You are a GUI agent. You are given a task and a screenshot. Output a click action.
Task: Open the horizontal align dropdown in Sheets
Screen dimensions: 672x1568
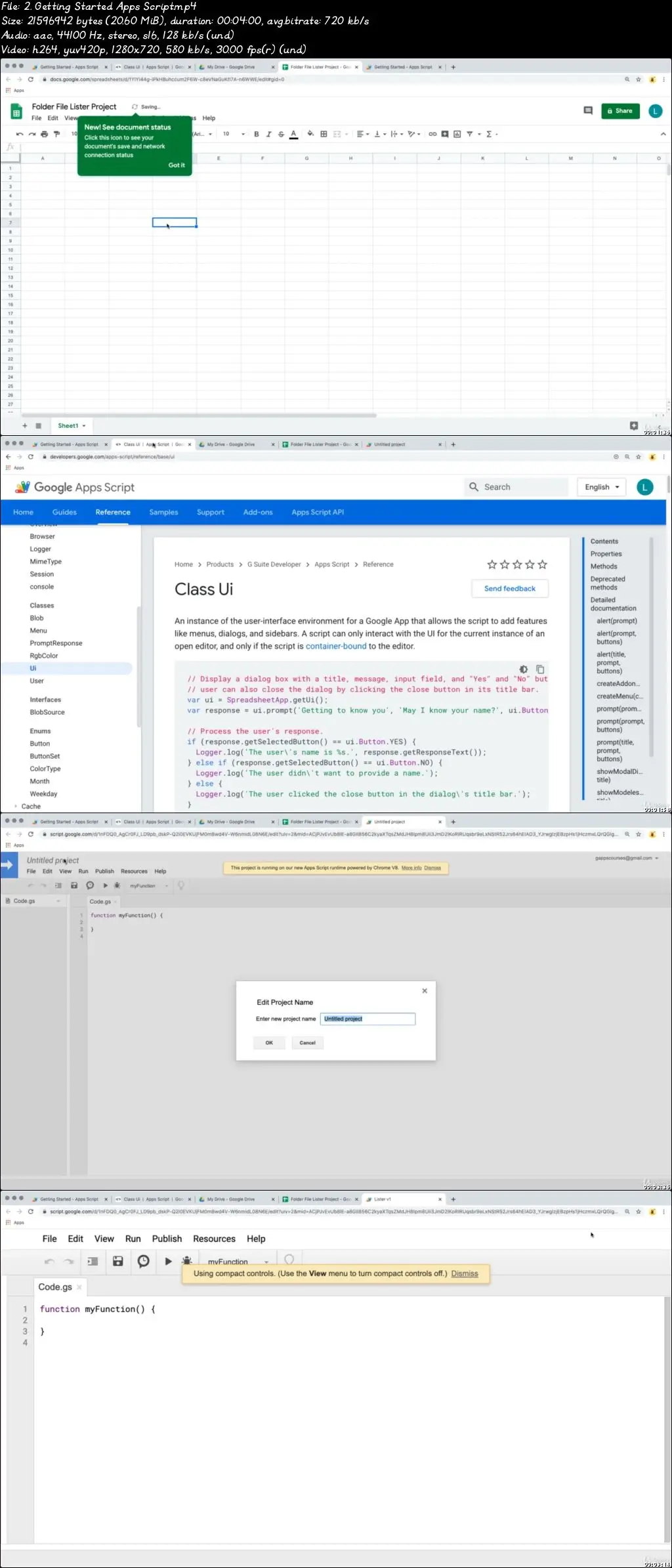point(362,134)
